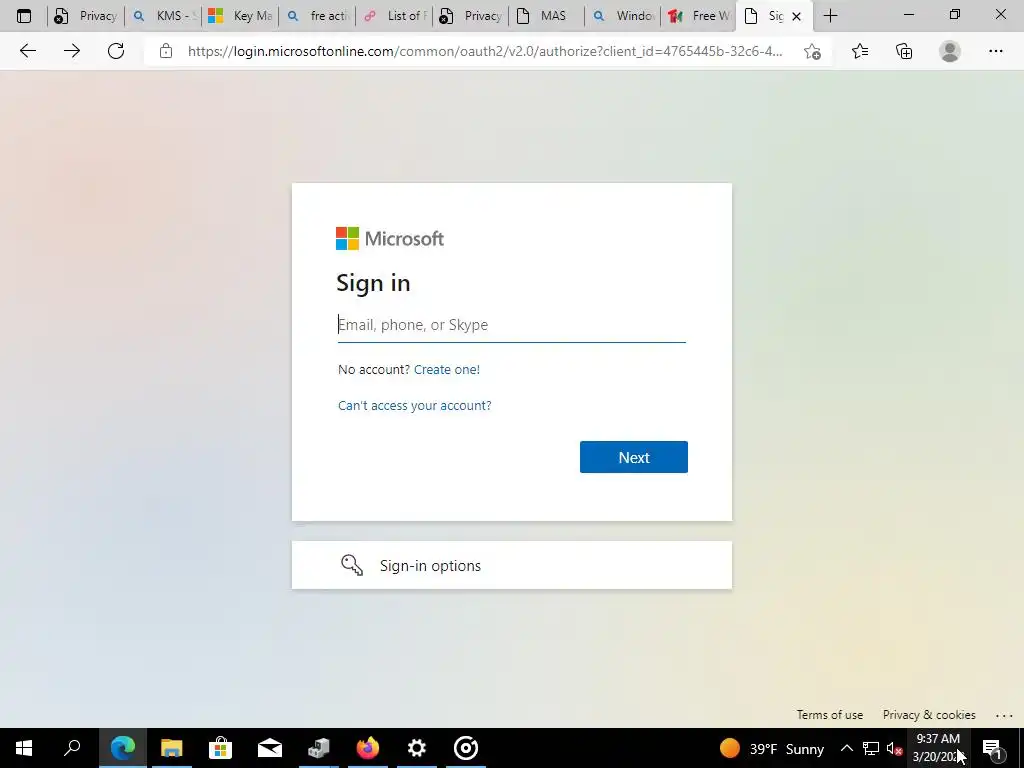1024x768 pixels.
Task: Click the address bar URL
Action: 485,51
